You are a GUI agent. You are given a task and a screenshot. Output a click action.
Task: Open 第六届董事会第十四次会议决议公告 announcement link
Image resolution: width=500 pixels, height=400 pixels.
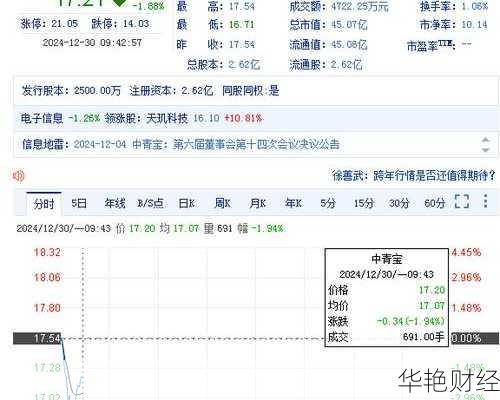256,144
